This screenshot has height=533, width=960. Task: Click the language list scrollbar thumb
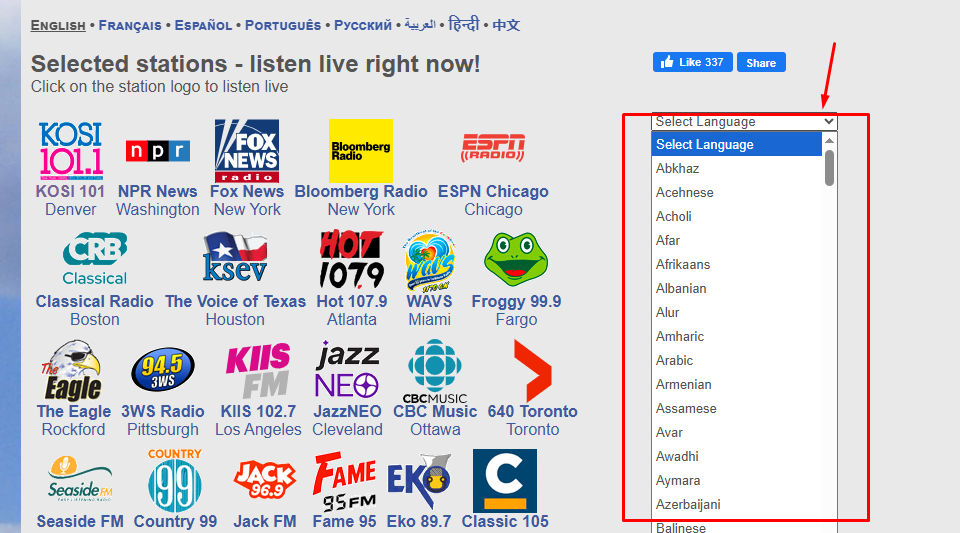click(829, 168)
